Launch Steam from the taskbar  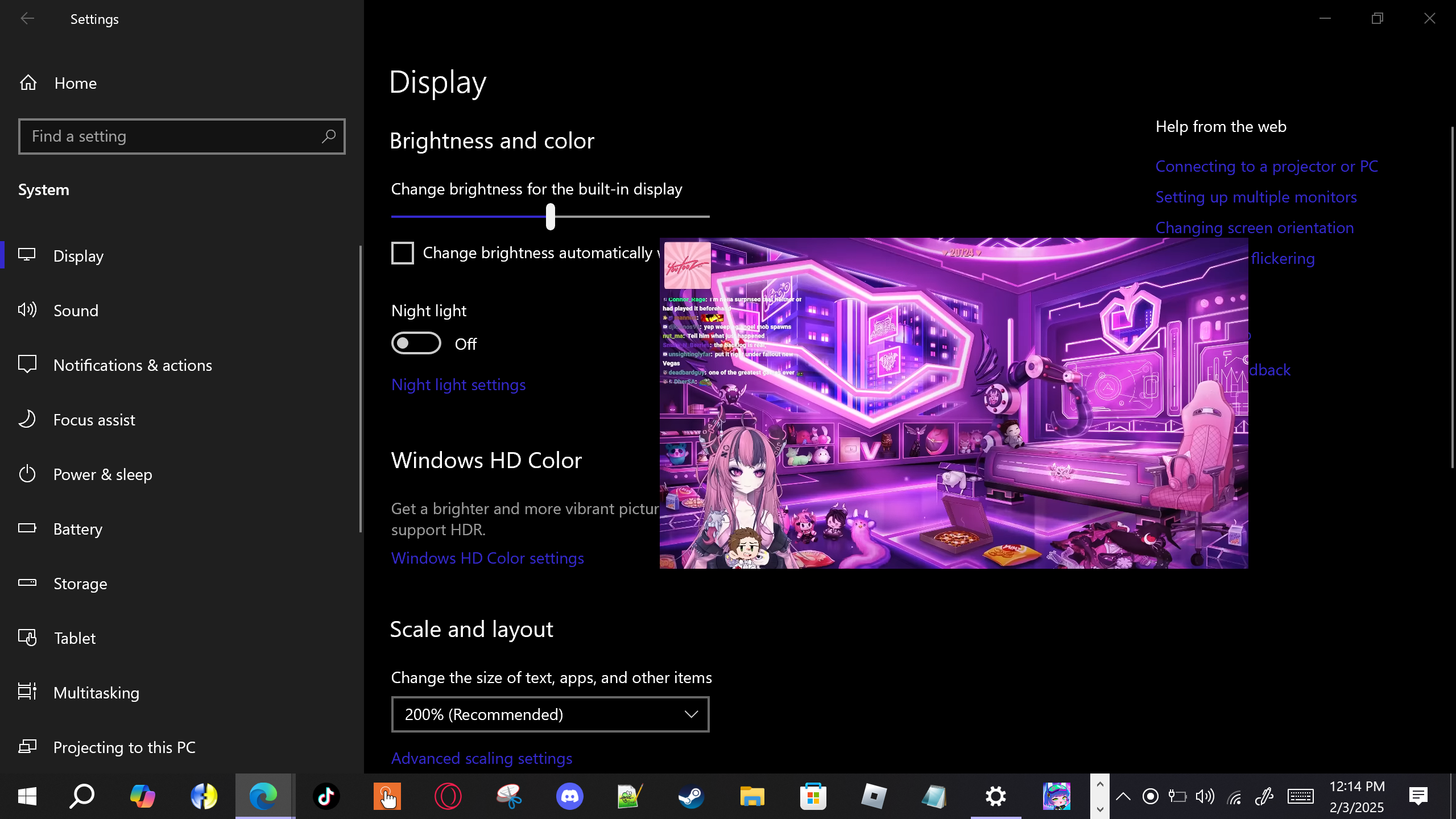tap(692, 796)
